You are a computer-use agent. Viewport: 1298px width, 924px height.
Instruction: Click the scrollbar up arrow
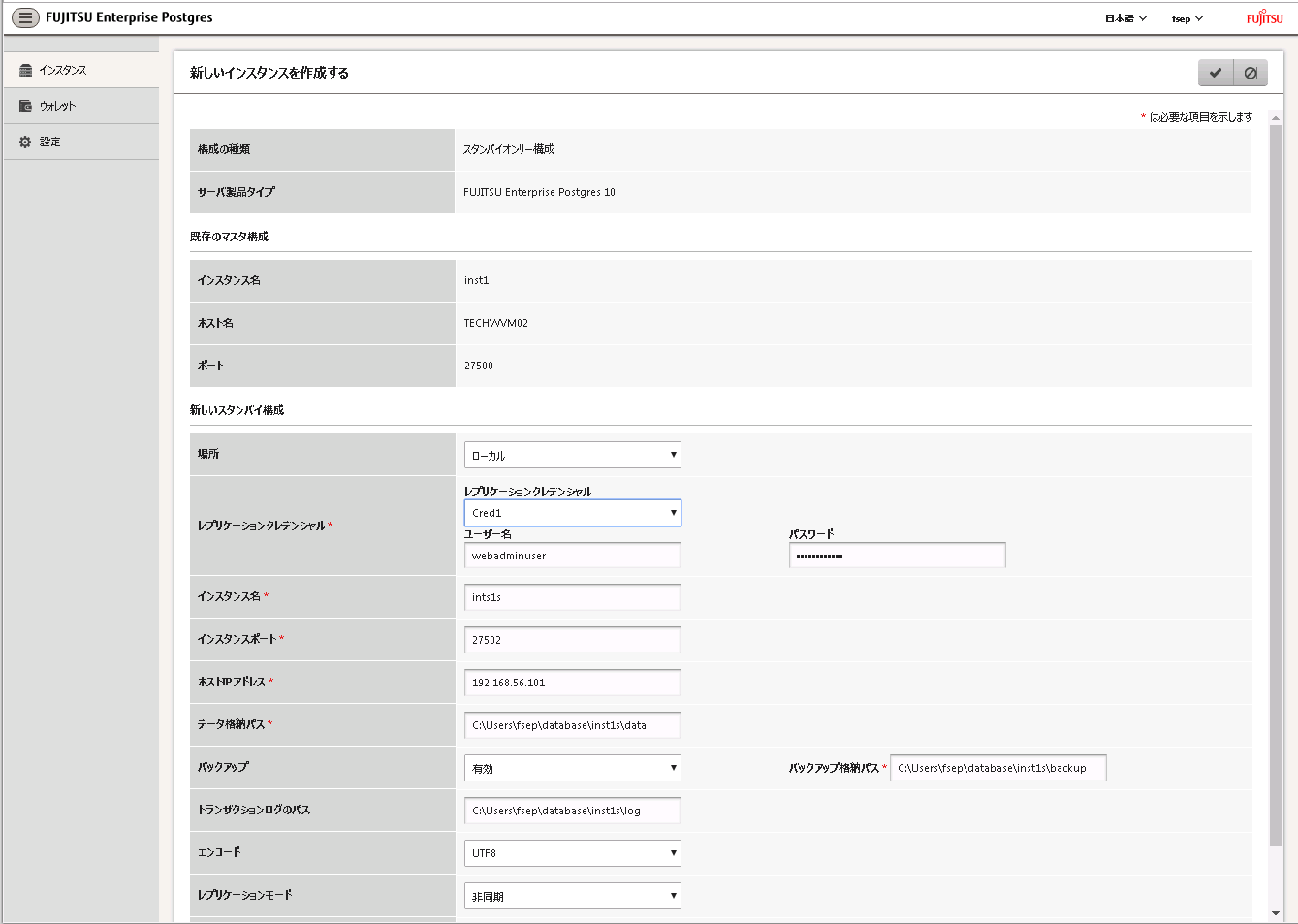click(x=1276, y=117)
